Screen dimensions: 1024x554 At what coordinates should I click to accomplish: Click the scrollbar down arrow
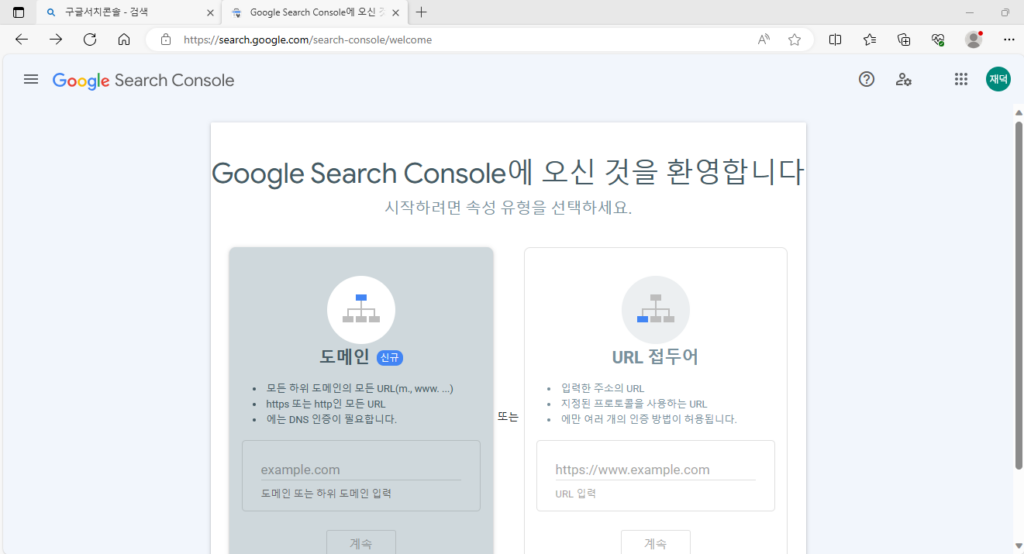1018,546
